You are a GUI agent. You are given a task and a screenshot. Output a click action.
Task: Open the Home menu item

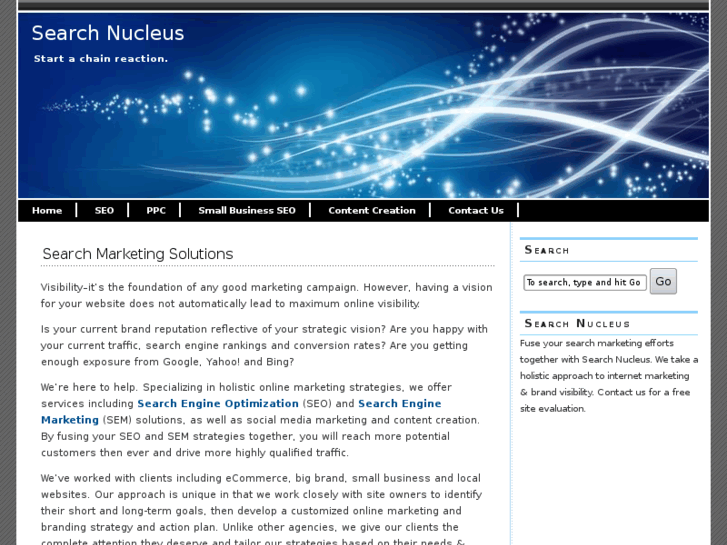tap(47, 210)
